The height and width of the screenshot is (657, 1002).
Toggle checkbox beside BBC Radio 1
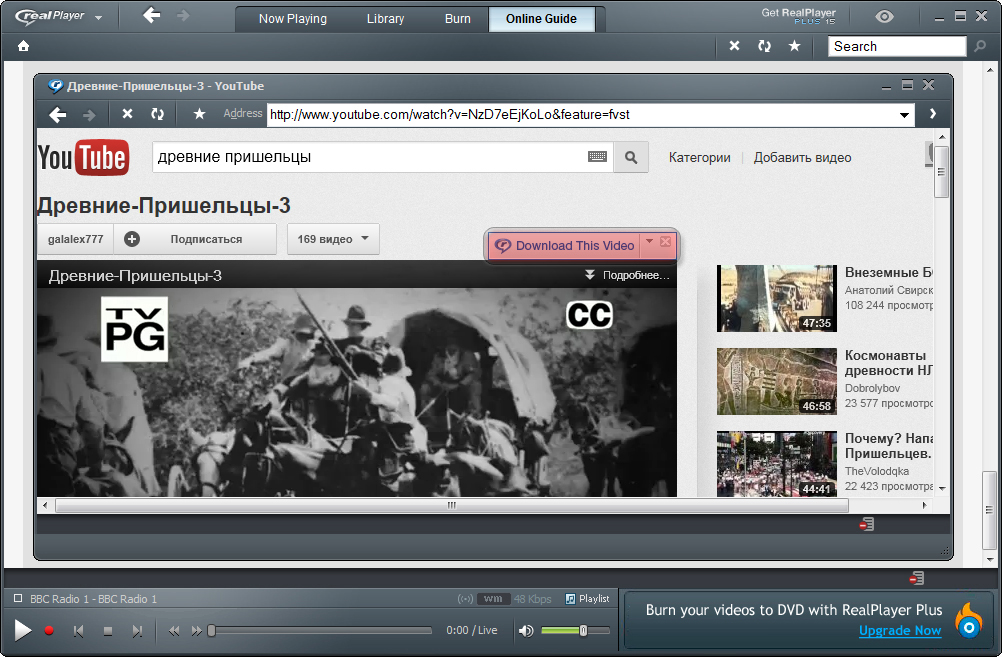[x=18, y=599]
